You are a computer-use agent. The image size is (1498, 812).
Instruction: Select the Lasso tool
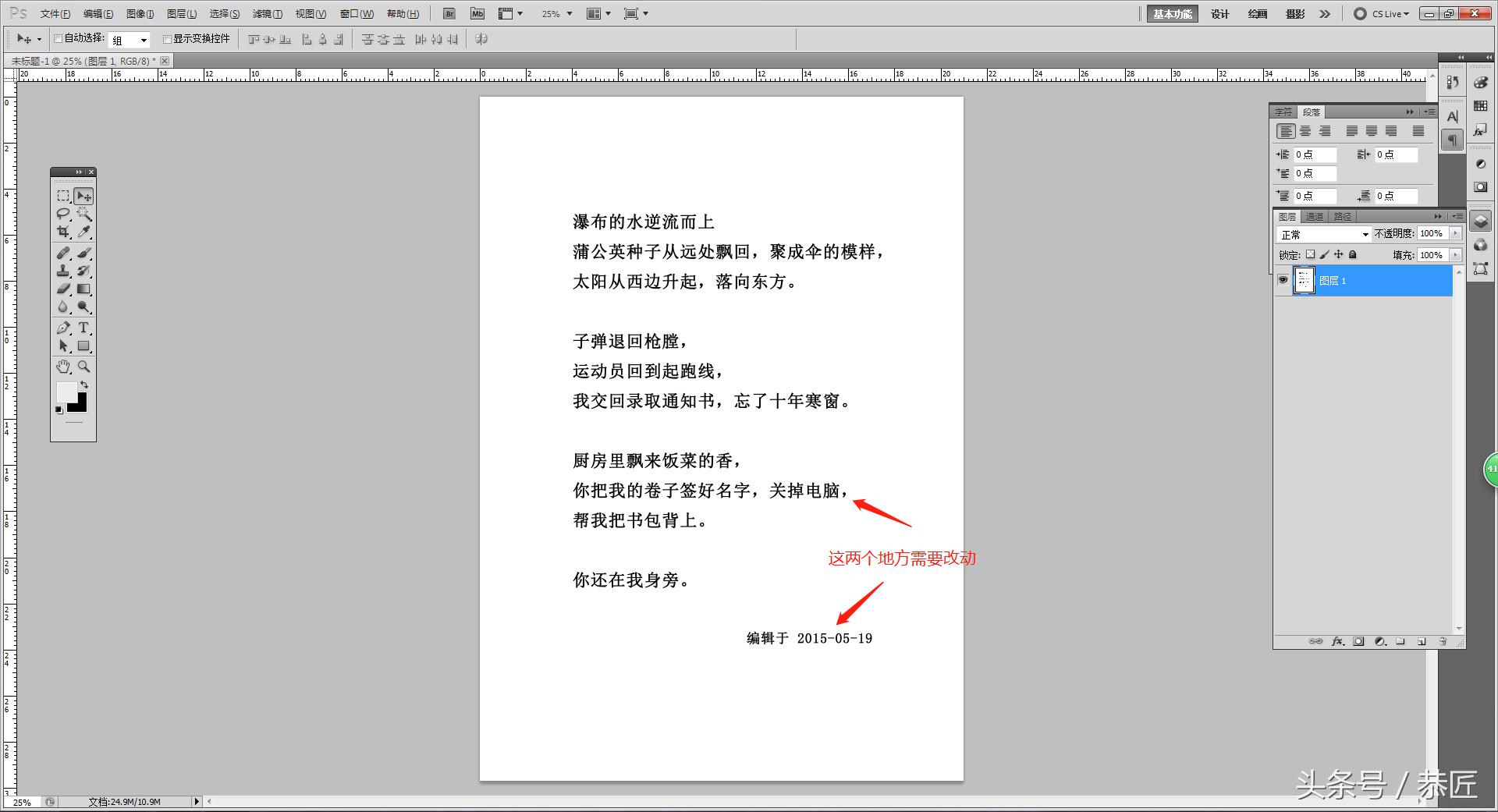click(x=63, y=214)
